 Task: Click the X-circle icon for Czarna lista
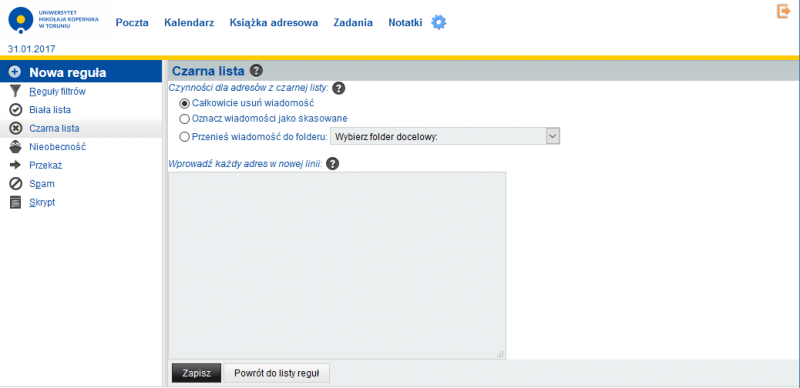coord(16,128)
